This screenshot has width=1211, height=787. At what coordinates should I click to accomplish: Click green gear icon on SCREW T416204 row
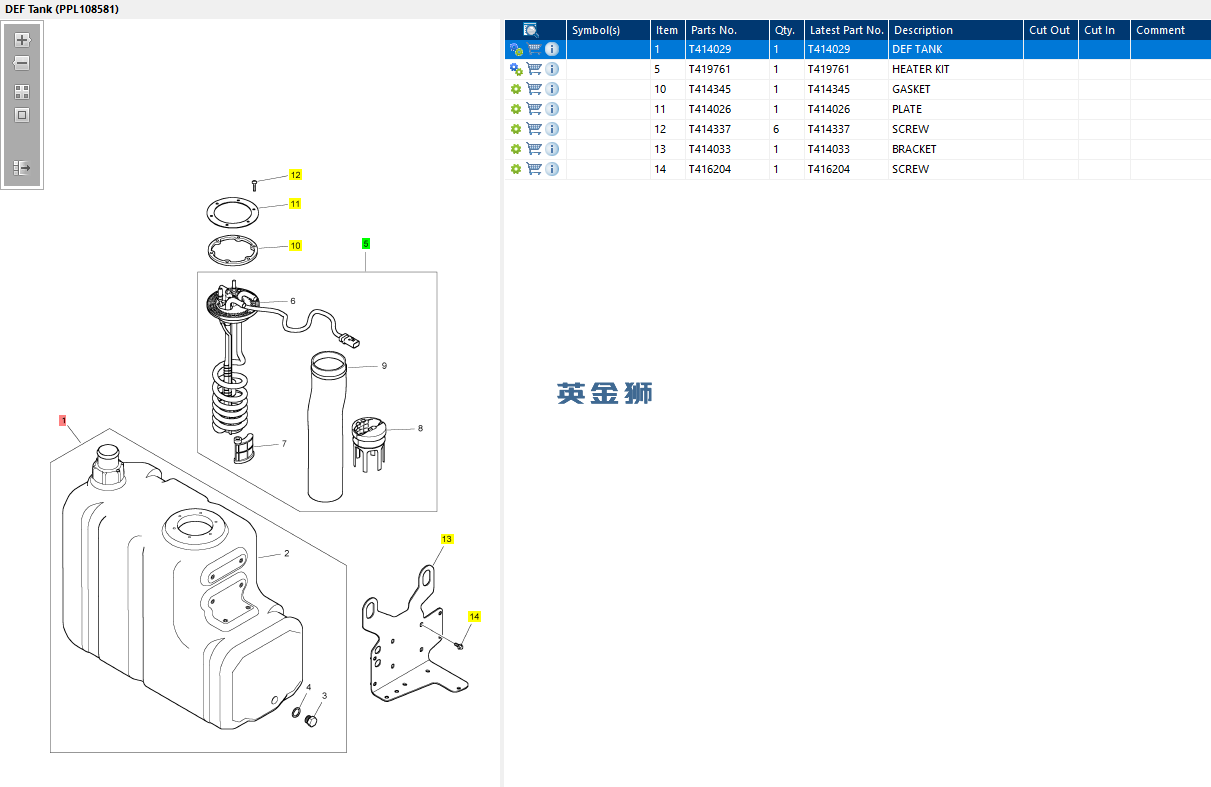pos(516,169)
